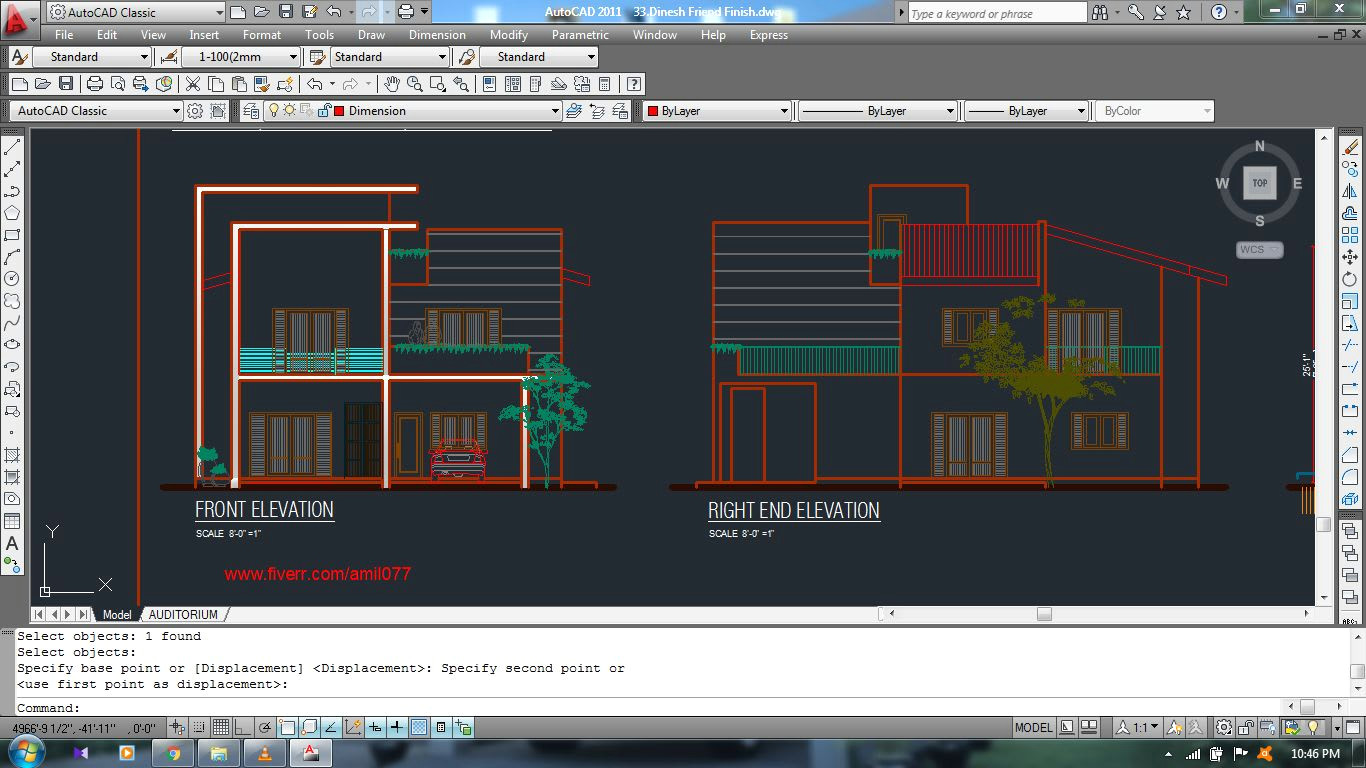Click the N compass direction on ViewCube
This screenshot has height=768, width=1366.
pos(1260,146)
